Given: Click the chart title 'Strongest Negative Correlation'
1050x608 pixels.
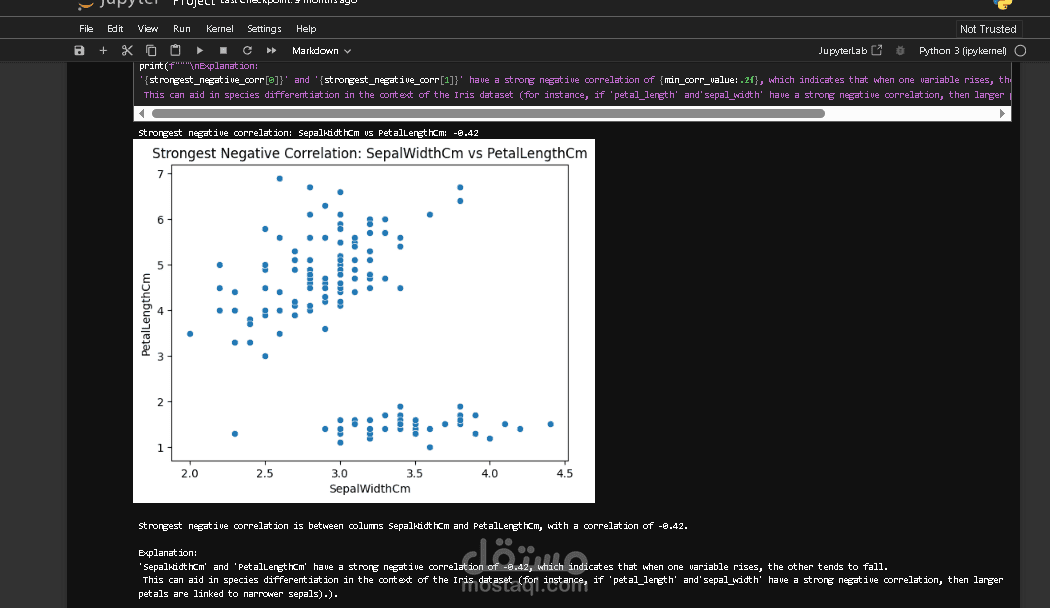Looking at the screenshot, I should coord(370,153).
